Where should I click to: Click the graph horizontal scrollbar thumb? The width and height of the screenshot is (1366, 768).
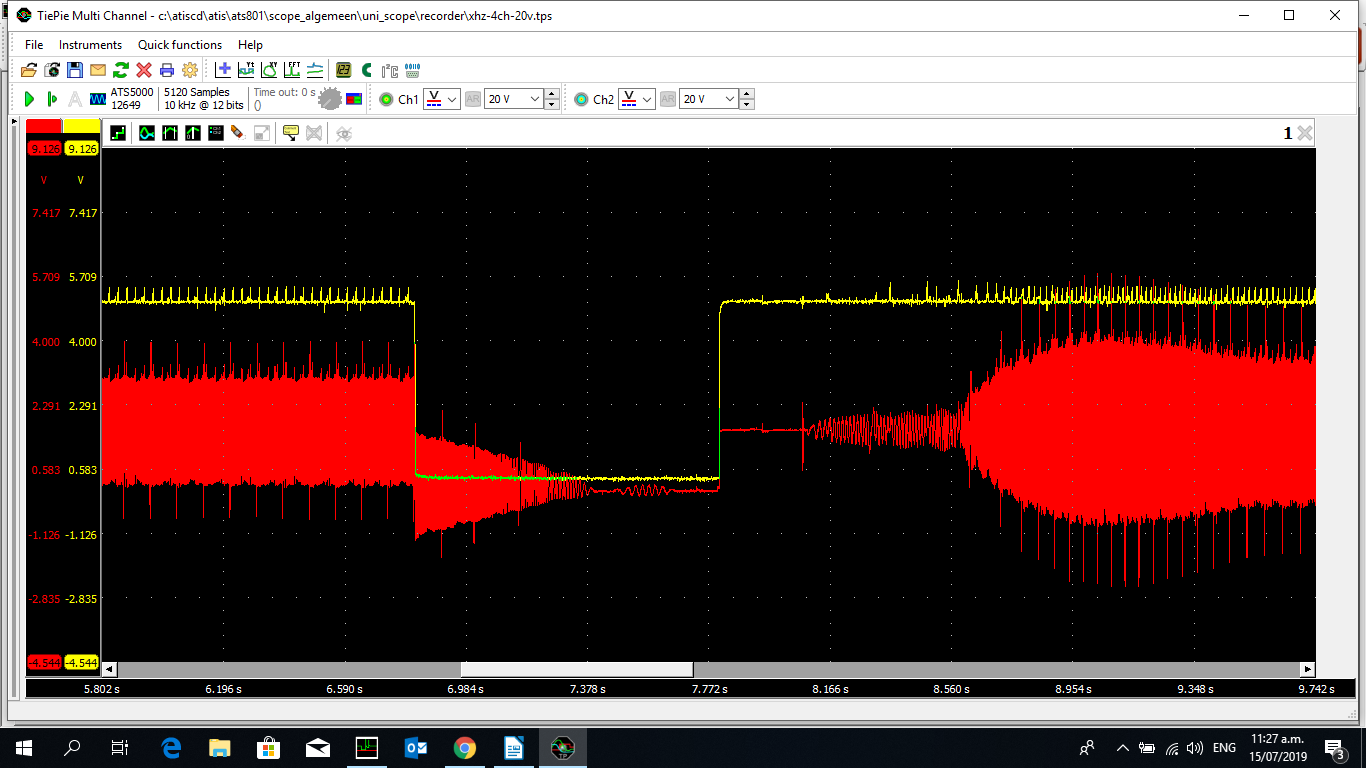coord(577,669)
